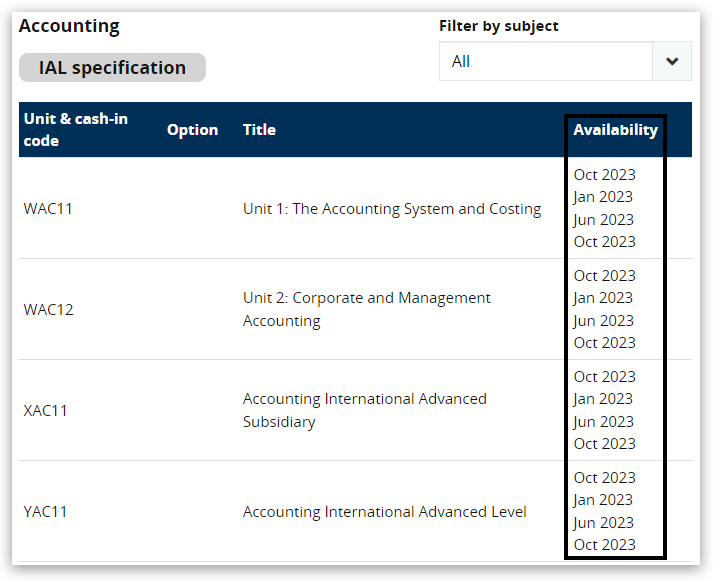The width and height of the screenshot is (718, 583).
Task: Select the WAC12 unit code
Action: point(48,310)
